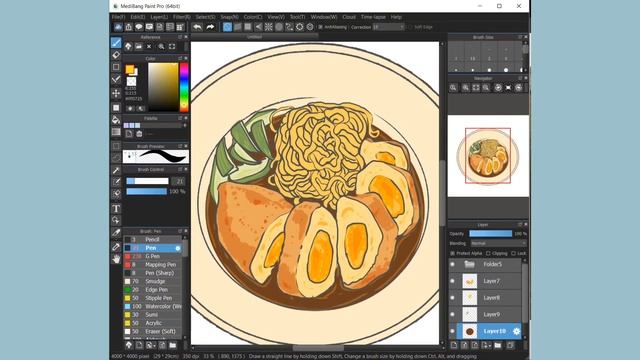
Task: Open Filter menu
Action: [182, 17]
